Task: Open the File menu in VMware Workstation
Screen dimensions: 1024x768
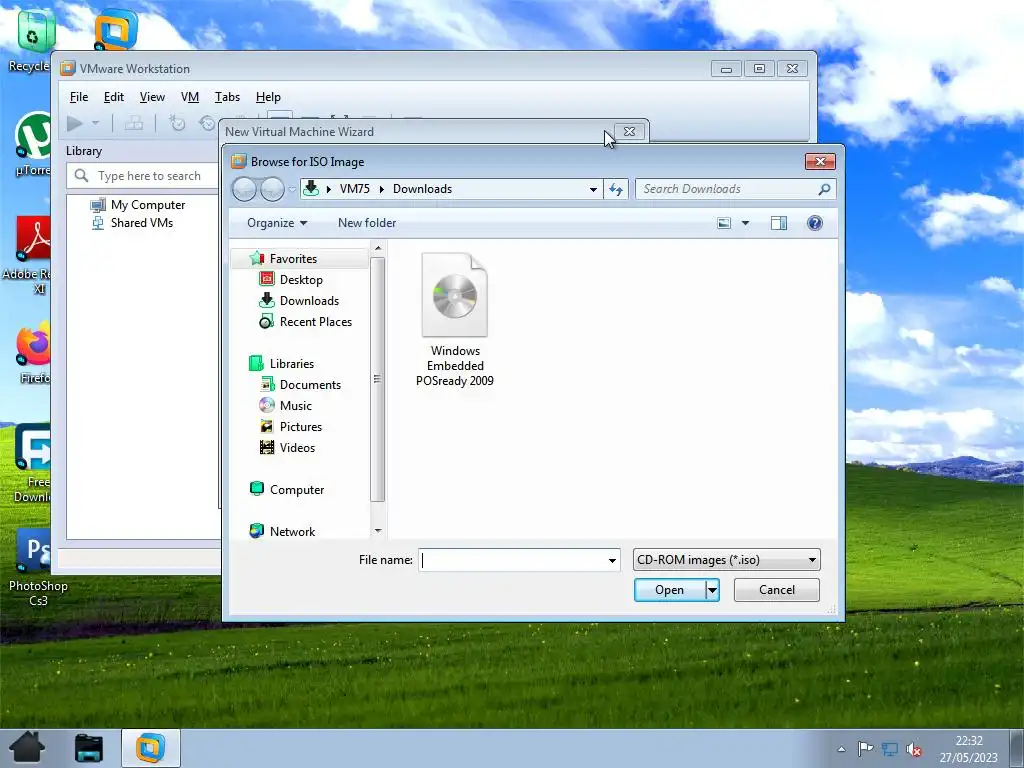Action: coord(79,97)
